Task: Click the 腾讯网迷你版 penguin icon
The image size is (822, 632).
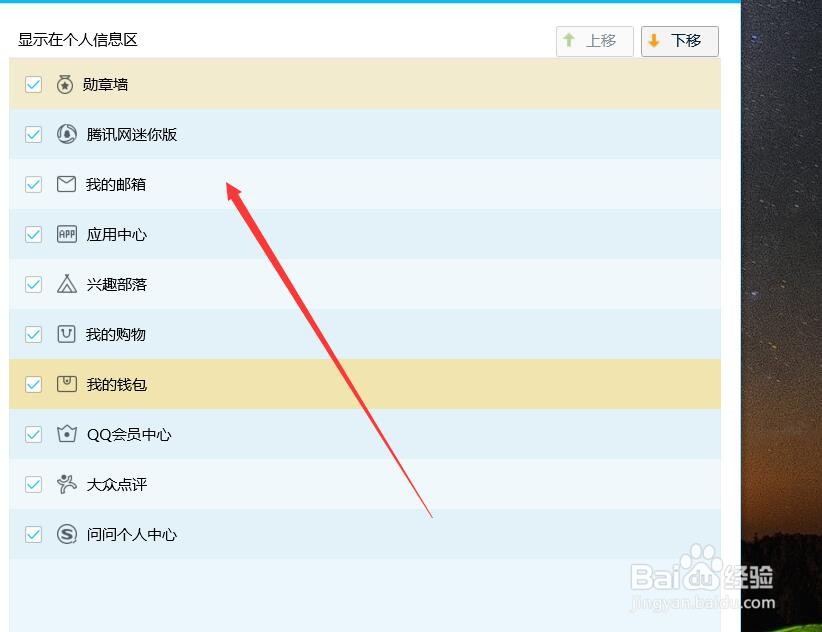Action: click(x=67, y=134)
